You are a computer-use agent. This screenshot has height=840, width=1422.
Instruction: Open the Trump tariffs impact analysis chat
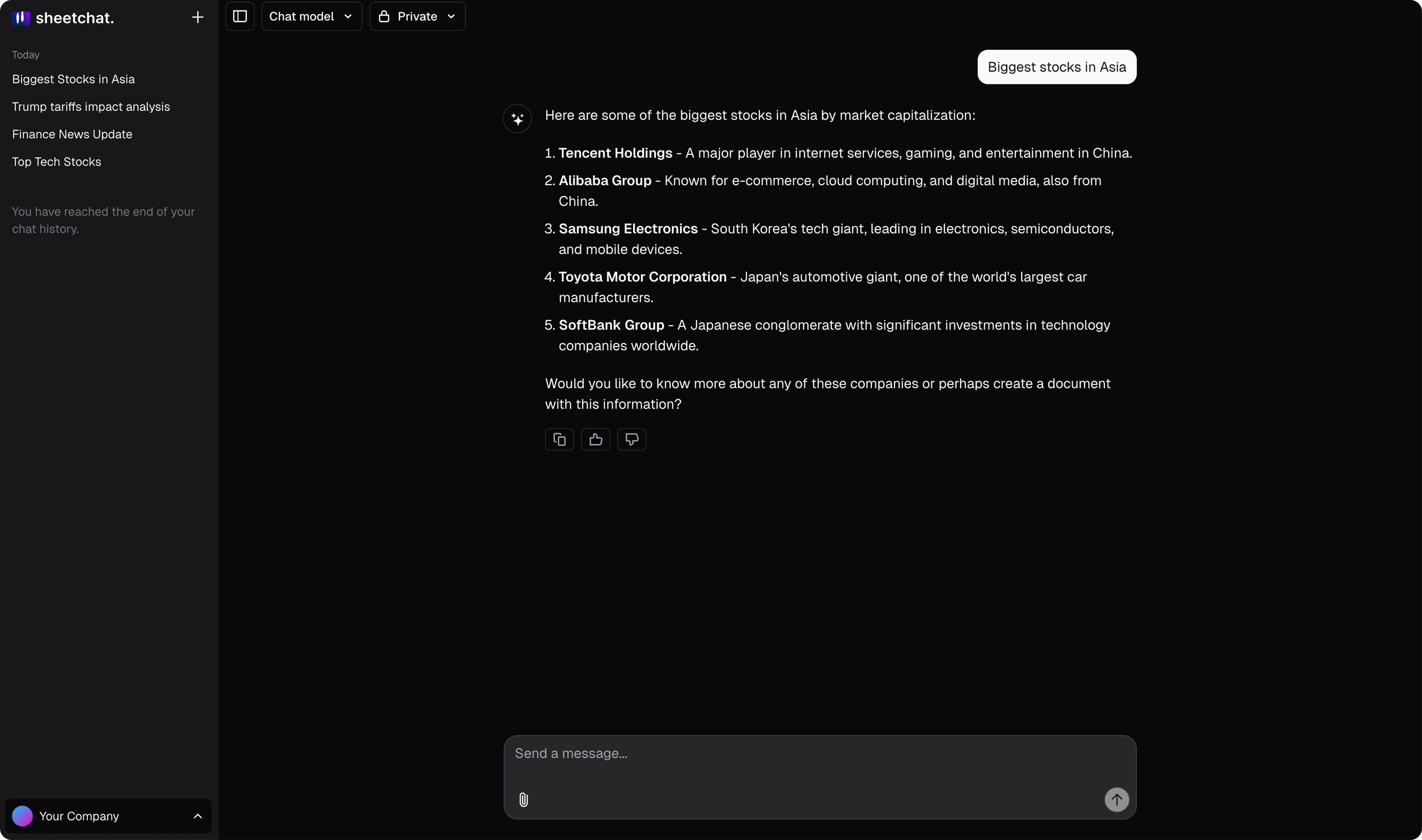point(91,106)
